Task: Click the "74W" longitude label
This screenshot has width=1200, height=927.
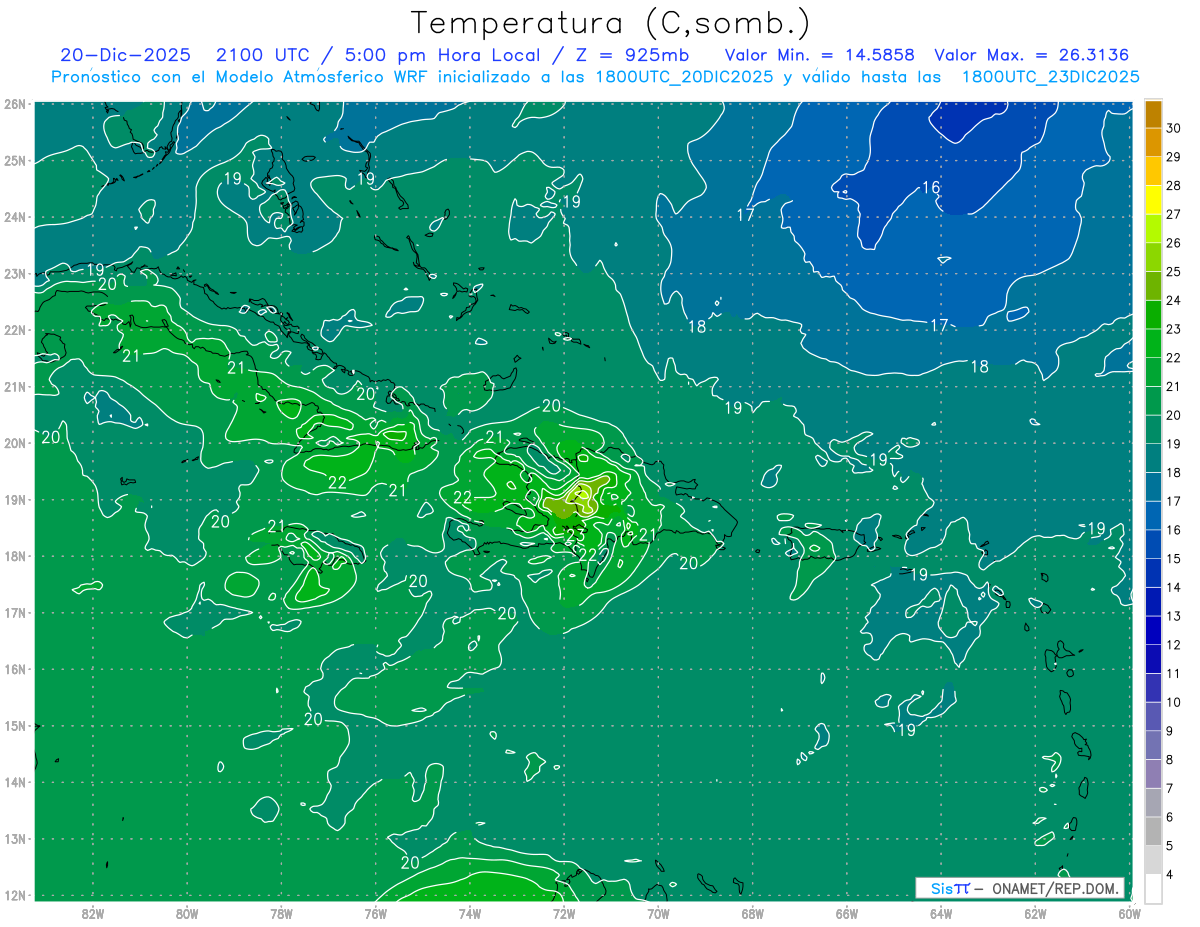Action: [469, 913]
